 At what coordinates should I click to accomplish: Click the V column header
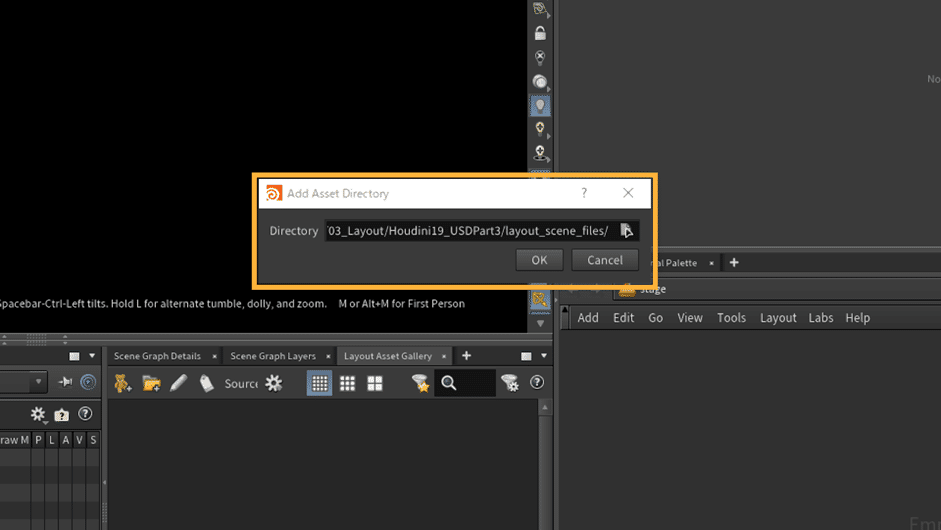point(79,440)
